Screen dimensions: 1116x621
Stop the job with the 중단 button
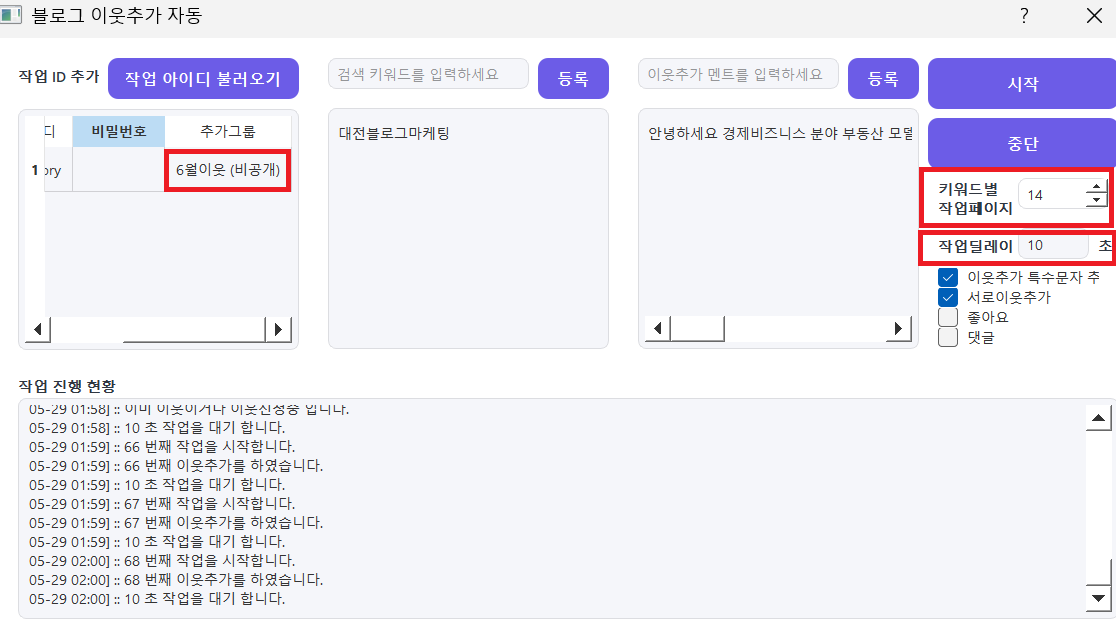pyautogui.click(x=1022, y=144)
